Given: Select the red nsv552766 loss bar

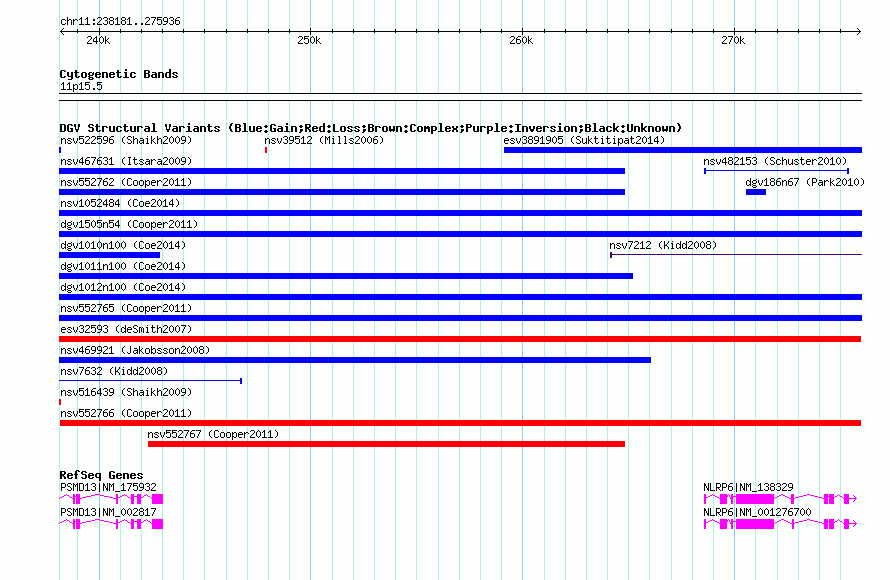Looking at the screenshot, I should pos(460,423).
